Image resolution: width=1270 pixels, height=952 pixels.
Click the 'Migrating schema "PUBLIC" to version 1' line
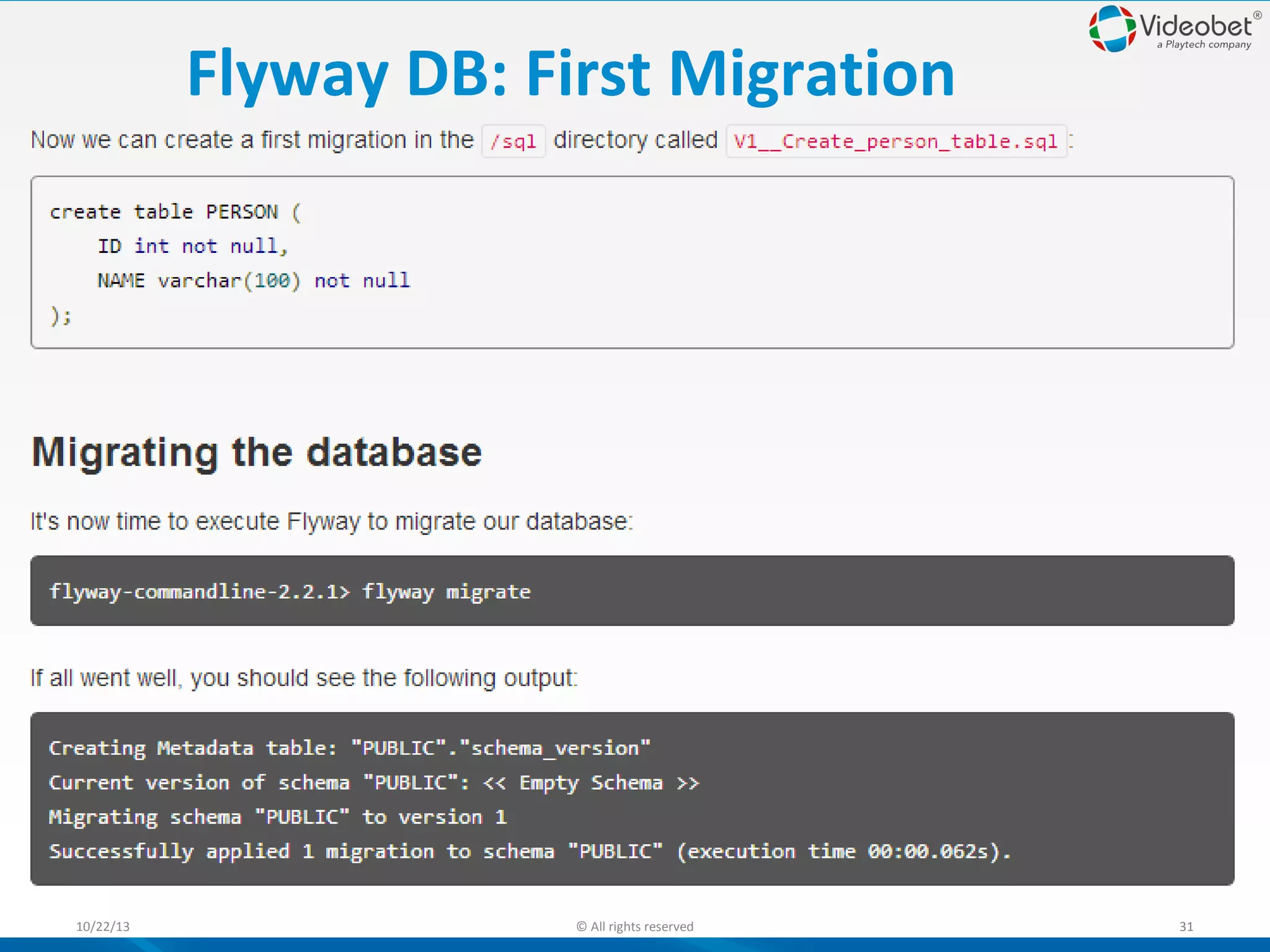click(x=278, y=818)
